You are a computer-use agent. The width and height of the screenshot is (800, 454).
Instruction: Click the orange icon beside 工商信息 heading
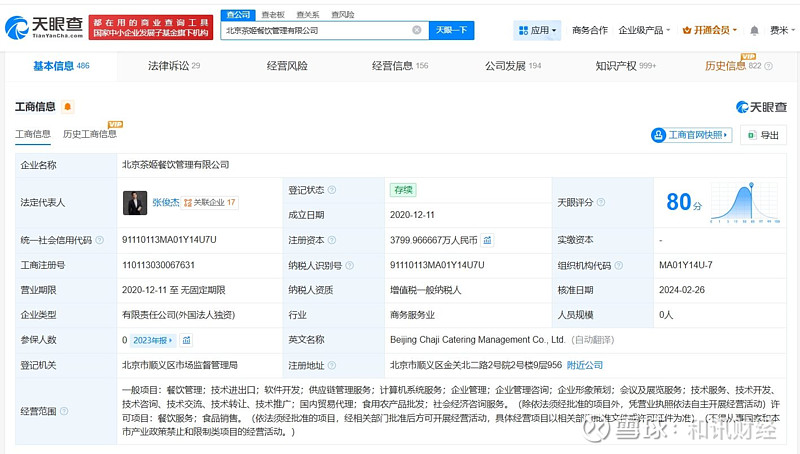point(68,106)
